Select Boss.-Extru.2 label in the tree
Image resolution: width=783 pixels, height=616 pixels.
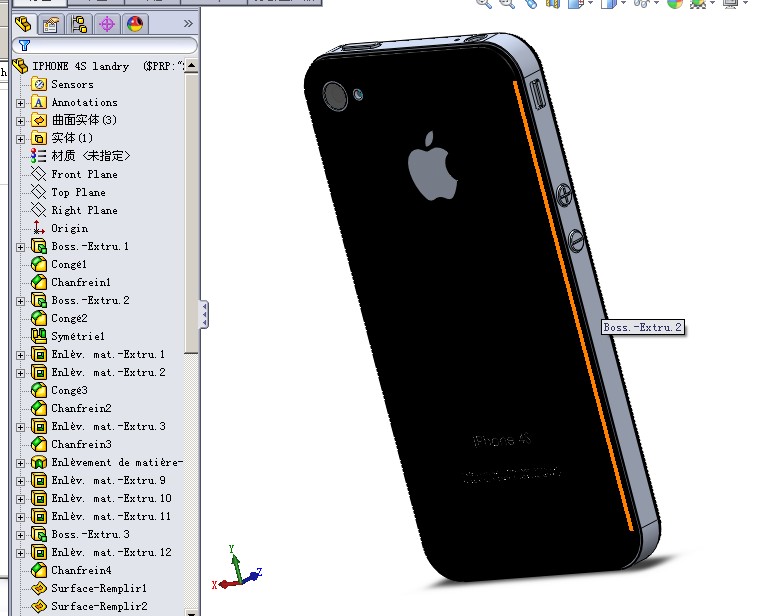(x=90, y=301)
